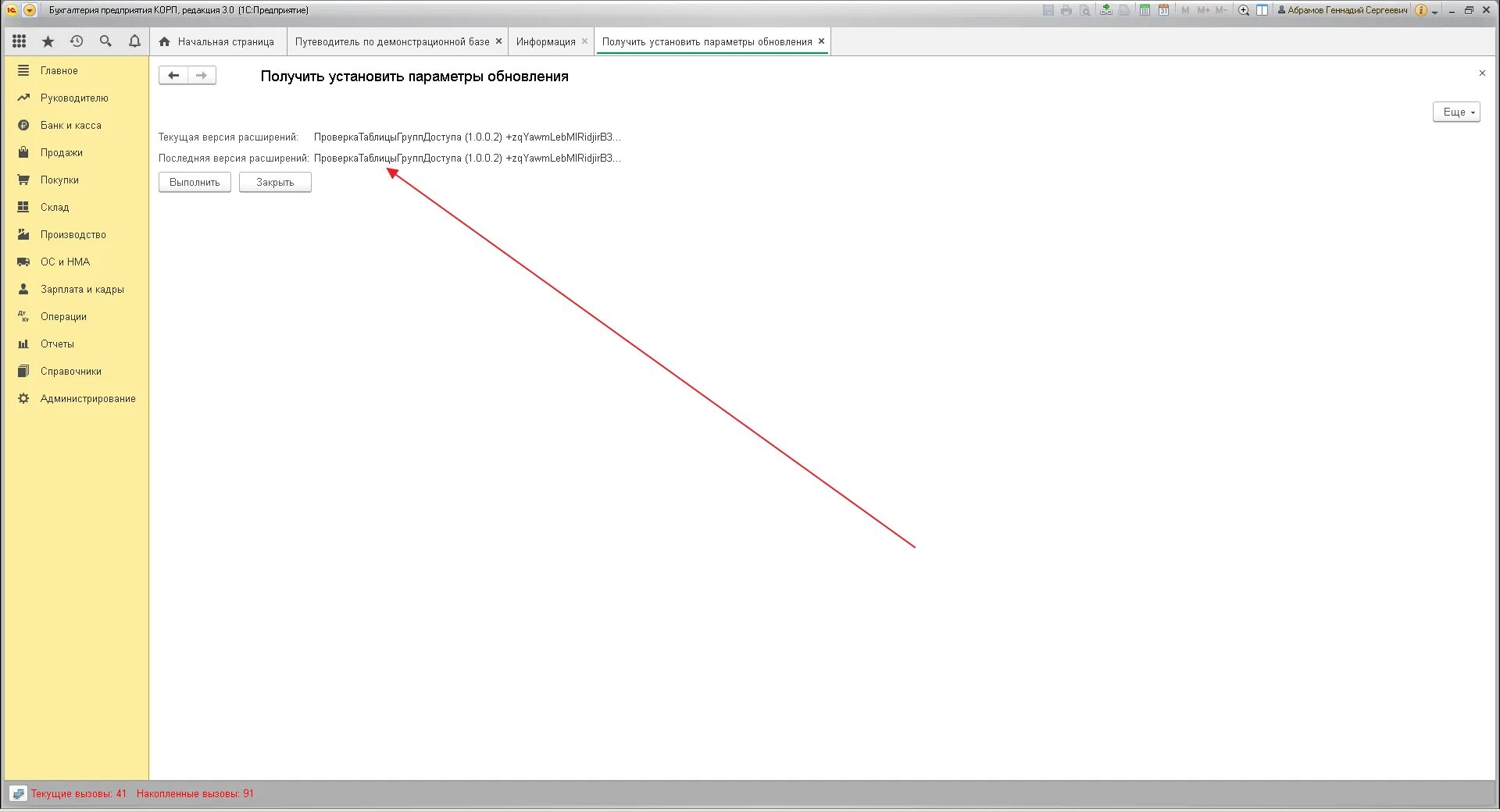
Task: Open the Calendar icon
Action: tap(1163, 10)
